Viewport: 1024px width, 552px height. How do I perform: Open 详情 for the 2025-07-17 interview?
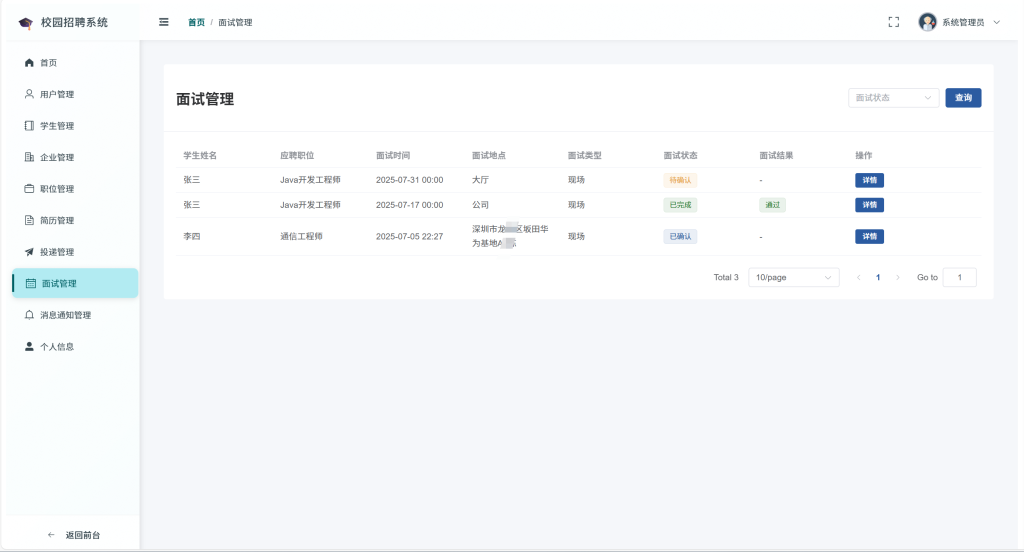tap(869, 205)
